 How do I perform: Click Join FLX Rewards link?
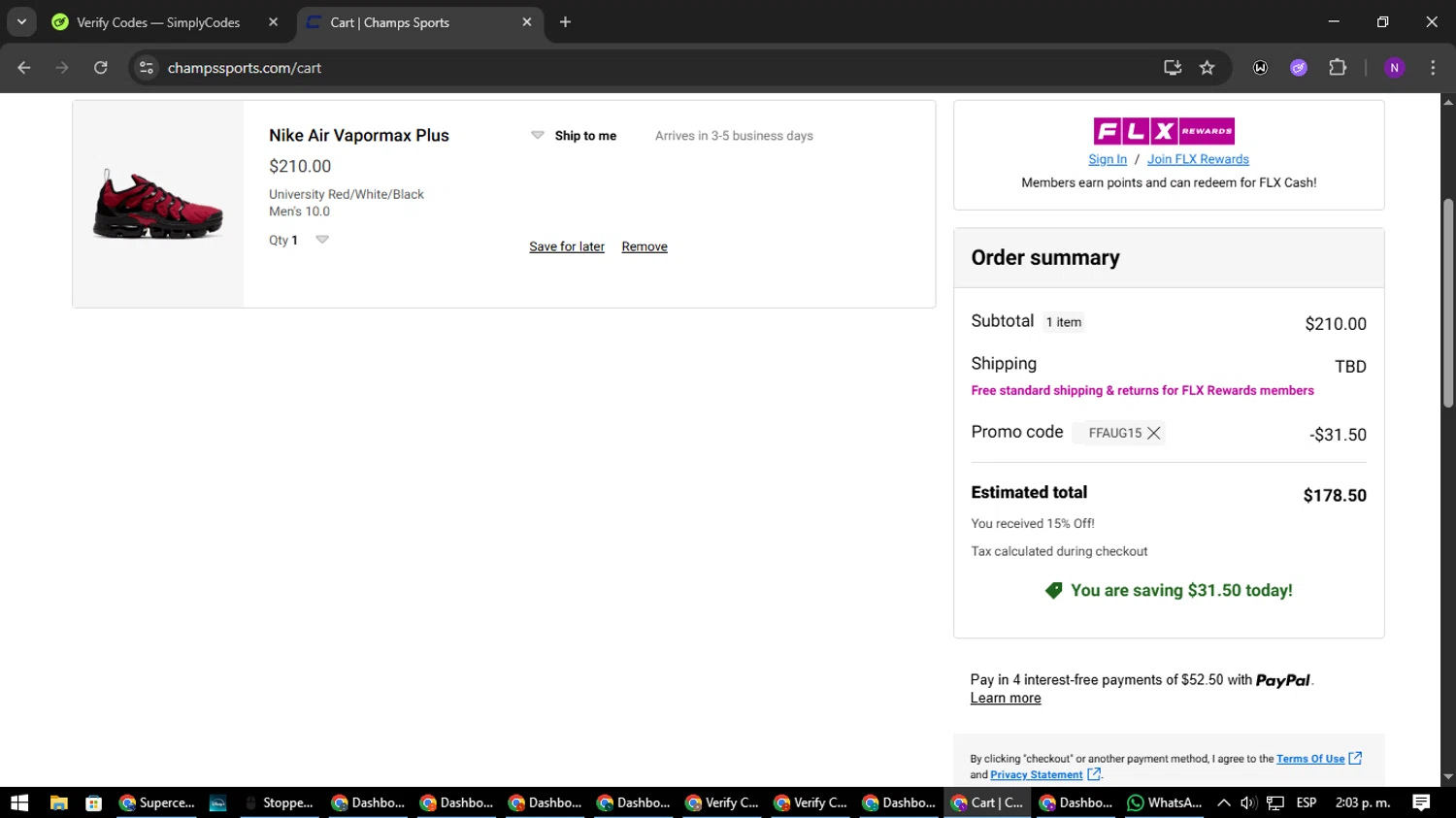(1198, 159)
